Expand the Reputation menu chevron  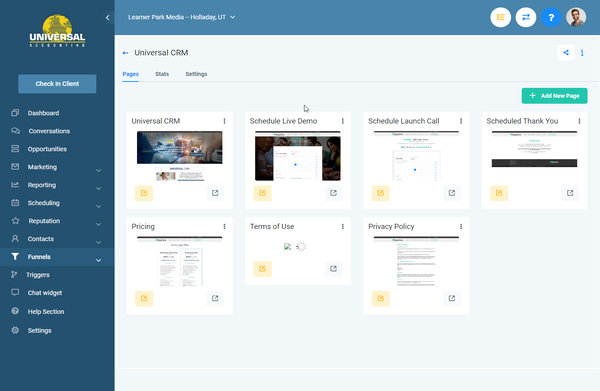98,224
